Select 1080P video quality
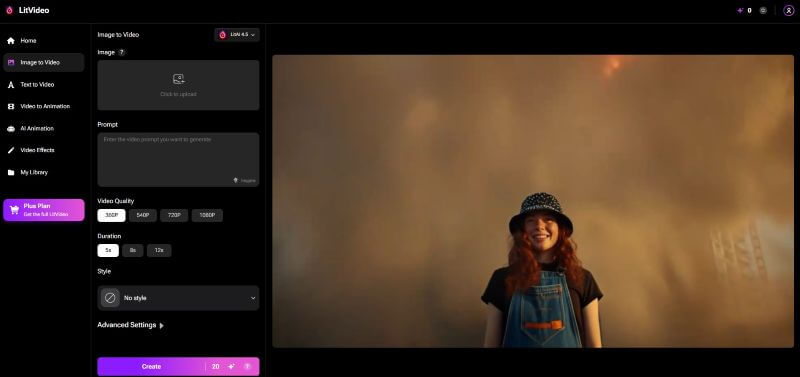Image resolution: width=800 pixels, height=377 pixels. pos(207,215)
